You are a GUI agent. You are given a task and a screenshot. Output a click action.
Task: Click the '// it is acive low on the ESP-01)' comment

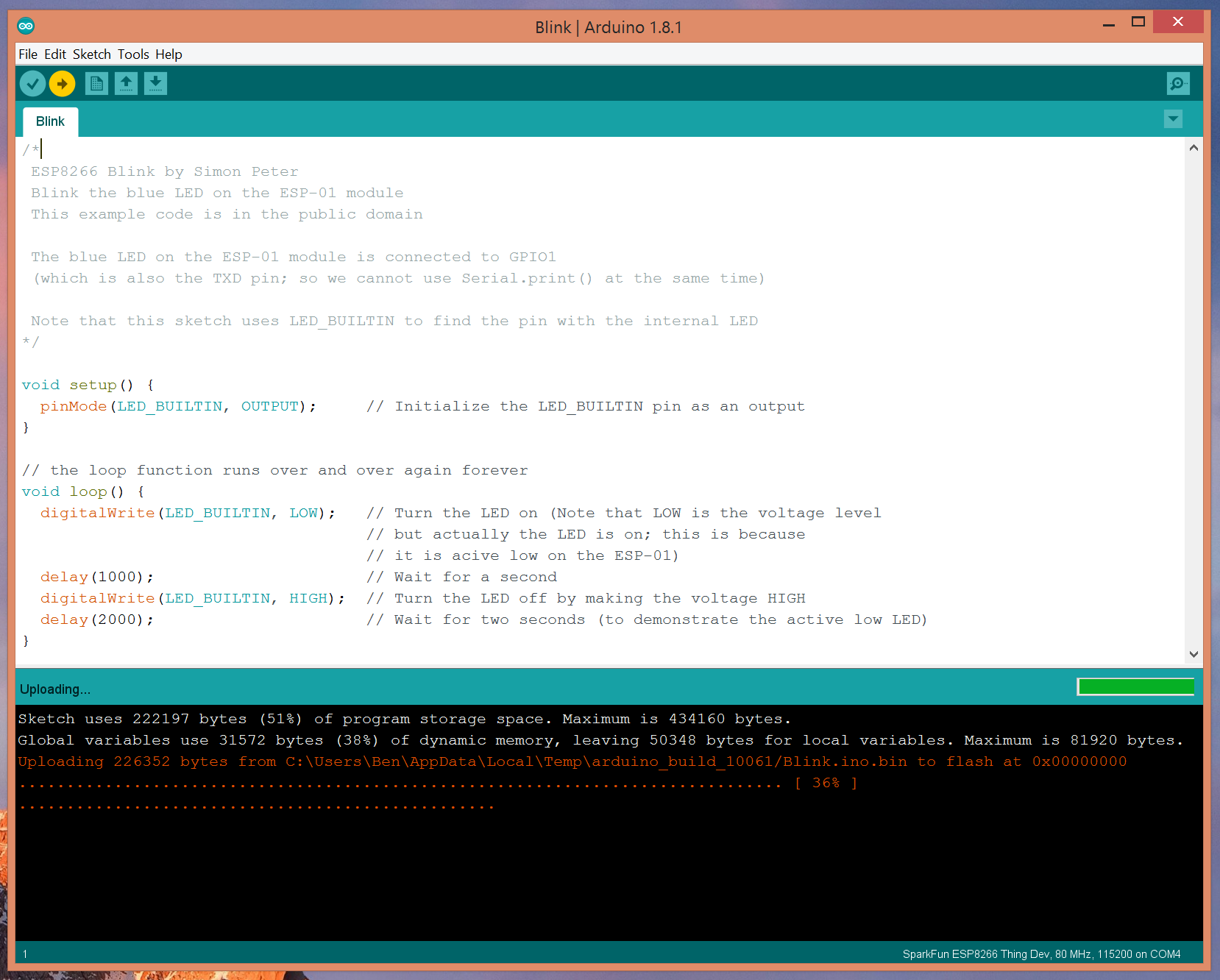click(522, 555)
